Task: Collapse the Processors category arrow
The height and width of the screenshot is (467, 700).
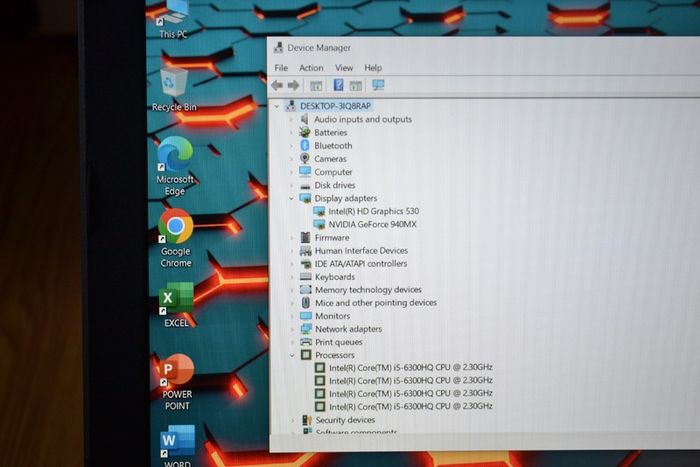Action: [293, 355]
